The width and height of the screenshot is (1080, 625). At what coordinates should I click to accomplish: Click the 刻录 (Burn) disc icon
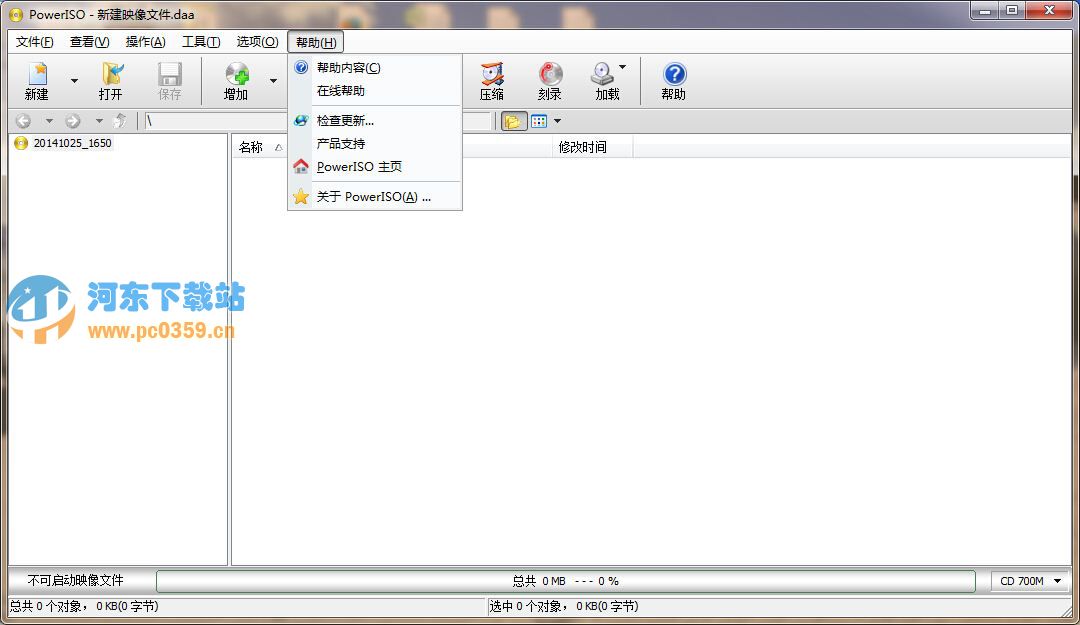click(549, 80)
